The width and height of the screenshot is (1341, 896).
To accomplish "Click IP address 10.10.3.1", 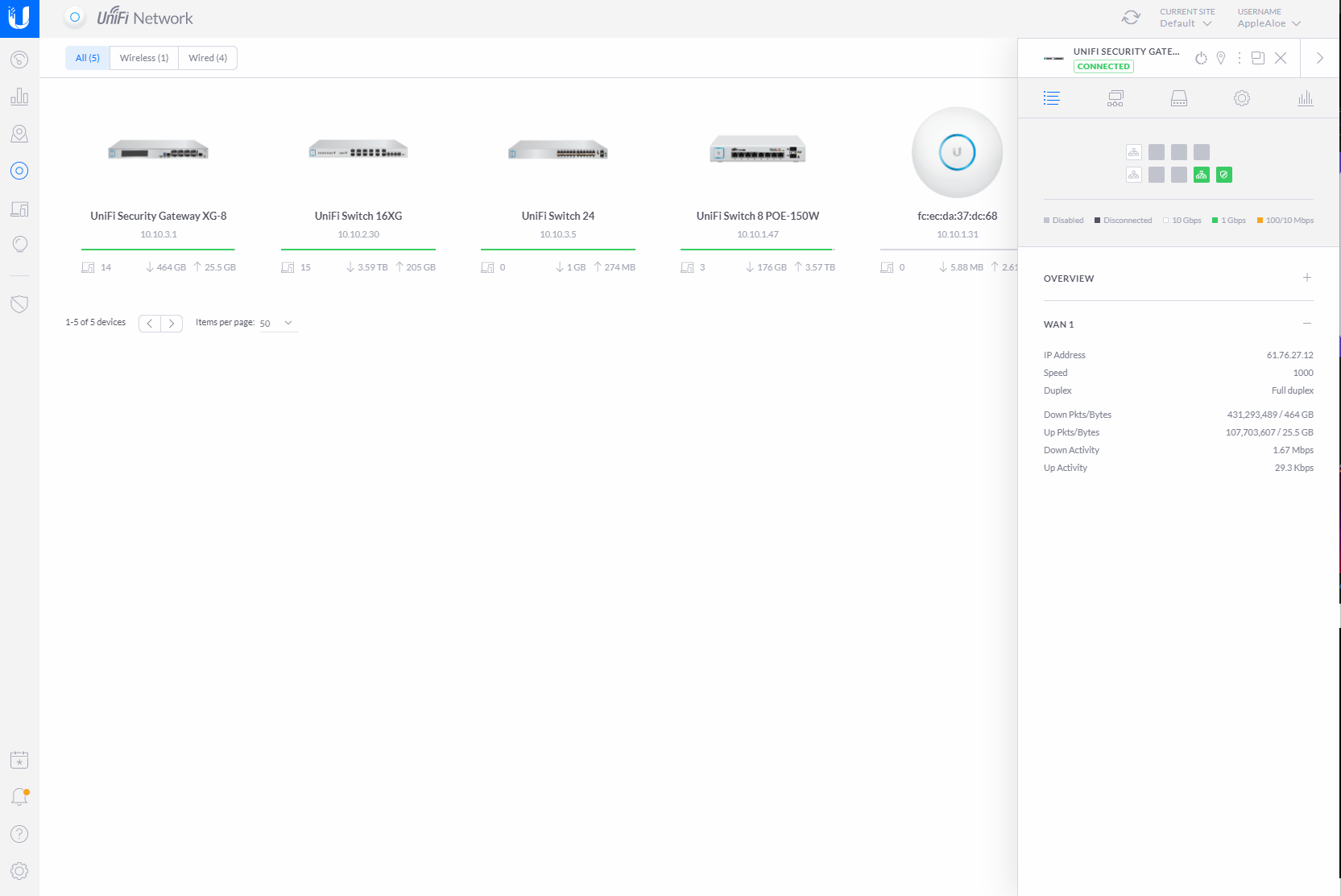I will pos(159,234).
